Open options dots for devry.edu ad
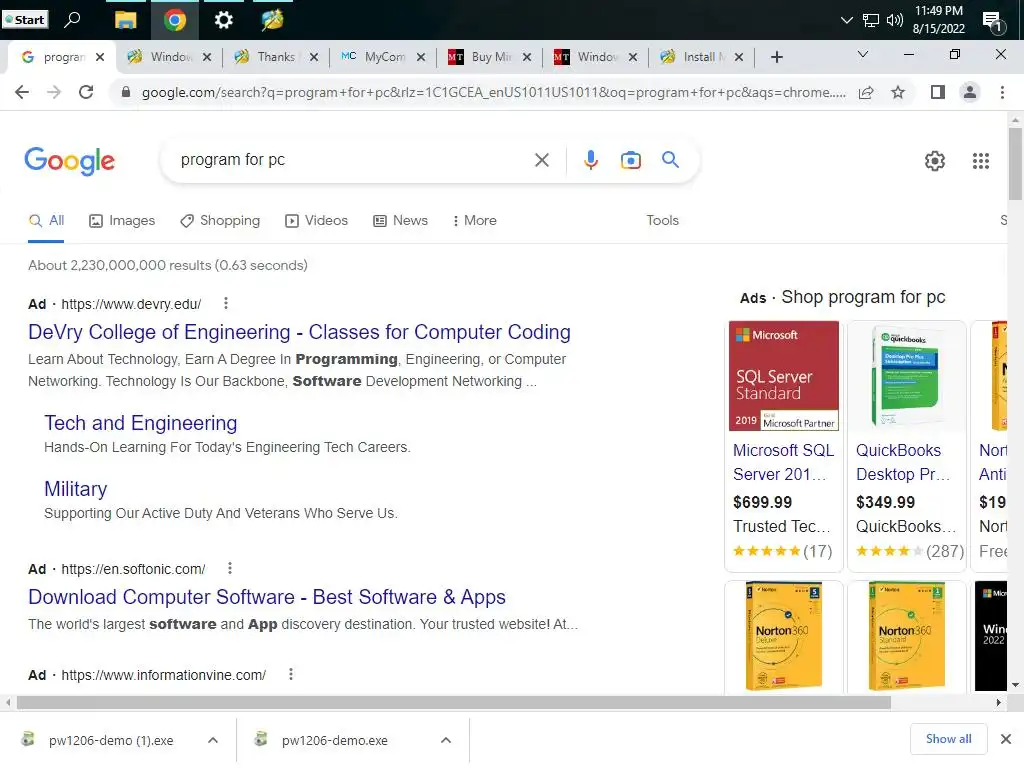The height and width of the screenshot is (768, 1024). pyautogui.click(x=226, y=303)
